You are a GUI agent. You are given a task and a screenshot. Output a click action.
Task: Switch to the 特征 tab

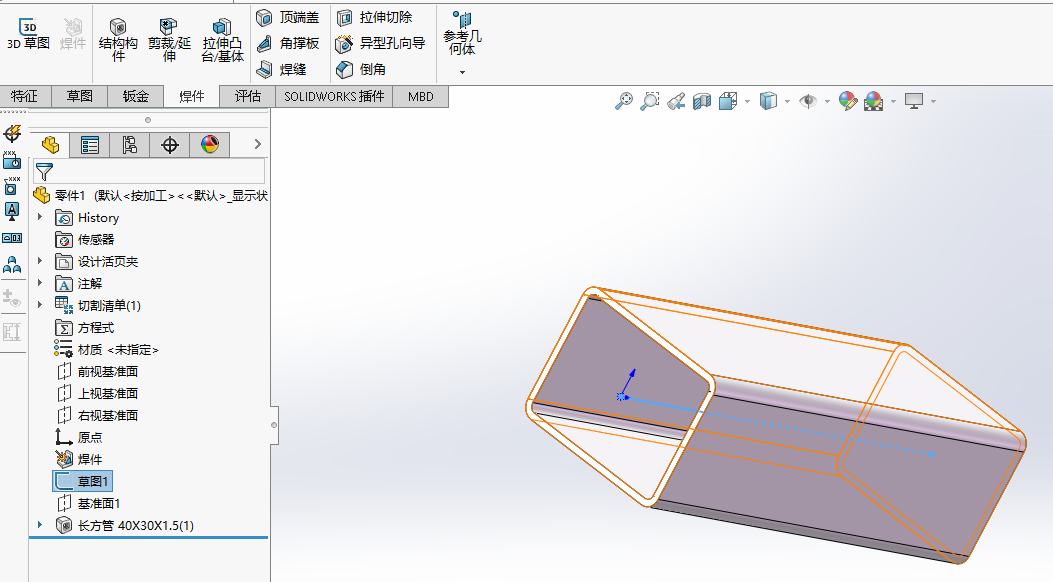pyautogui.click(x=25, y=97)
